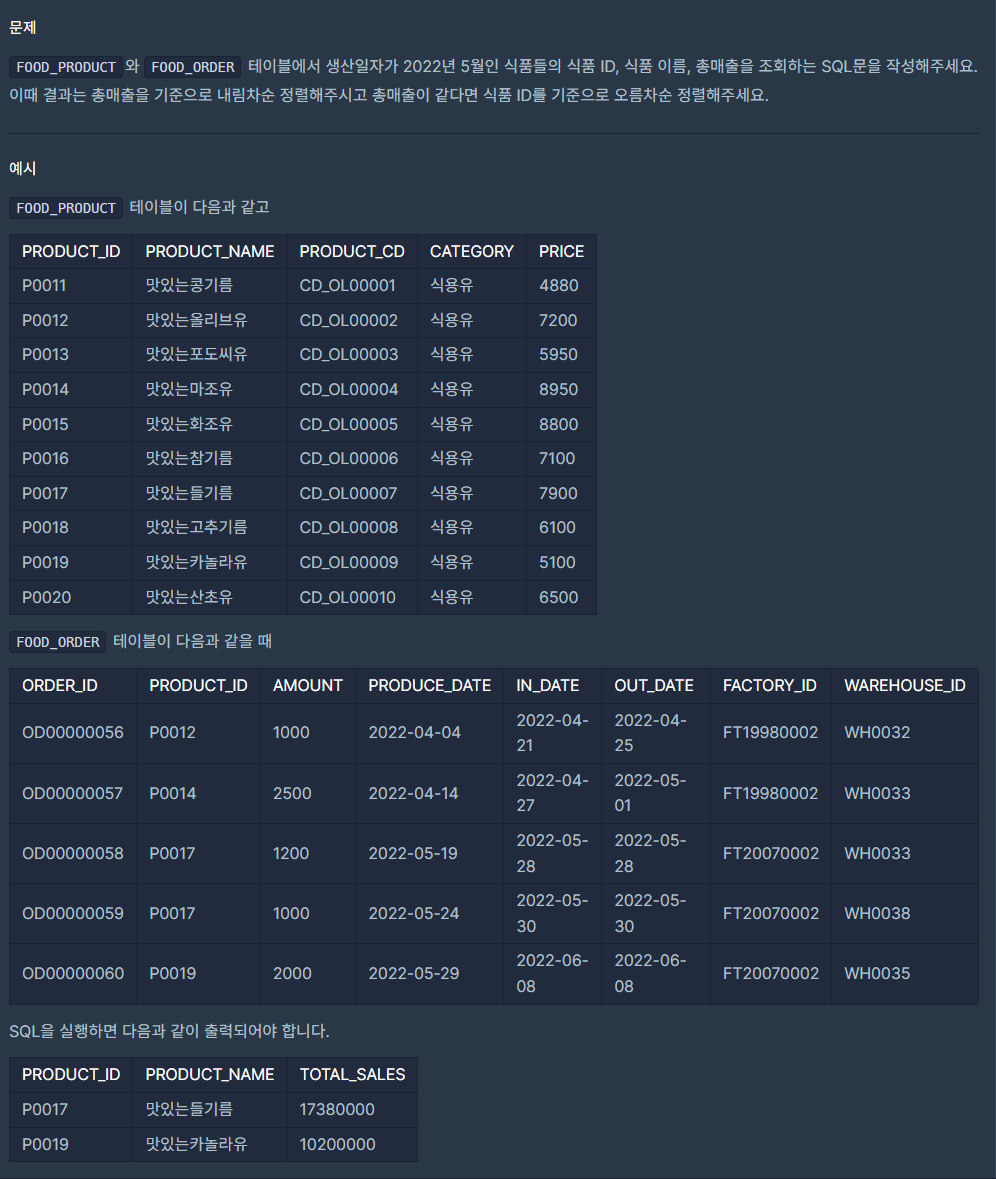Select order cell OD00000056

click(73, 732)
